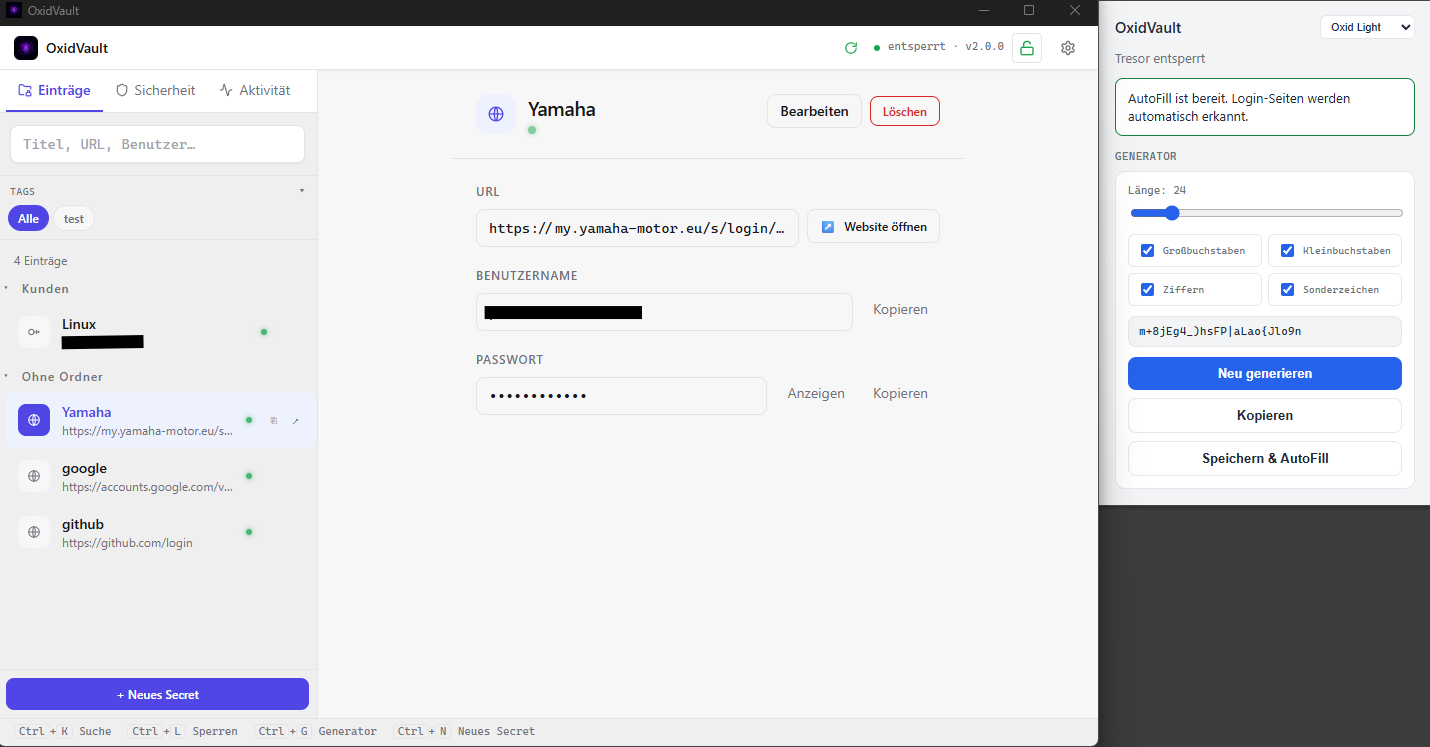Click the key icon of the Linux entry

[34, 332]
